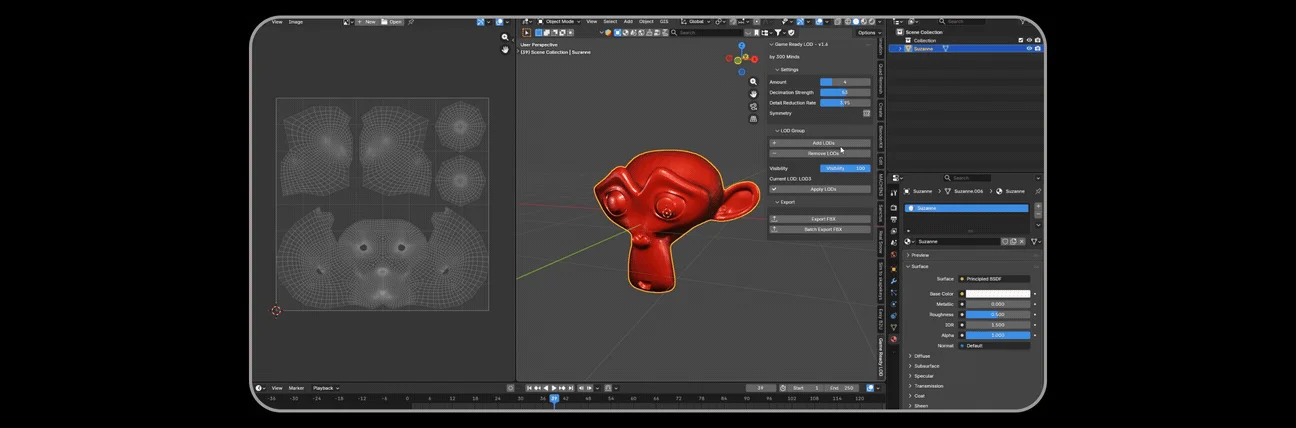Open the Object menu in the 3D viewport header
This screenshot has width=1296, height=428.
coord(646,21)
